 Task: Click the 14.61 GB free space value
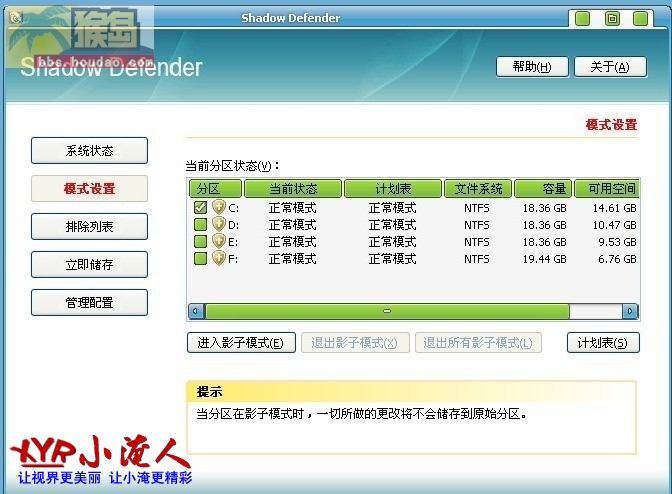pos(615,208)
